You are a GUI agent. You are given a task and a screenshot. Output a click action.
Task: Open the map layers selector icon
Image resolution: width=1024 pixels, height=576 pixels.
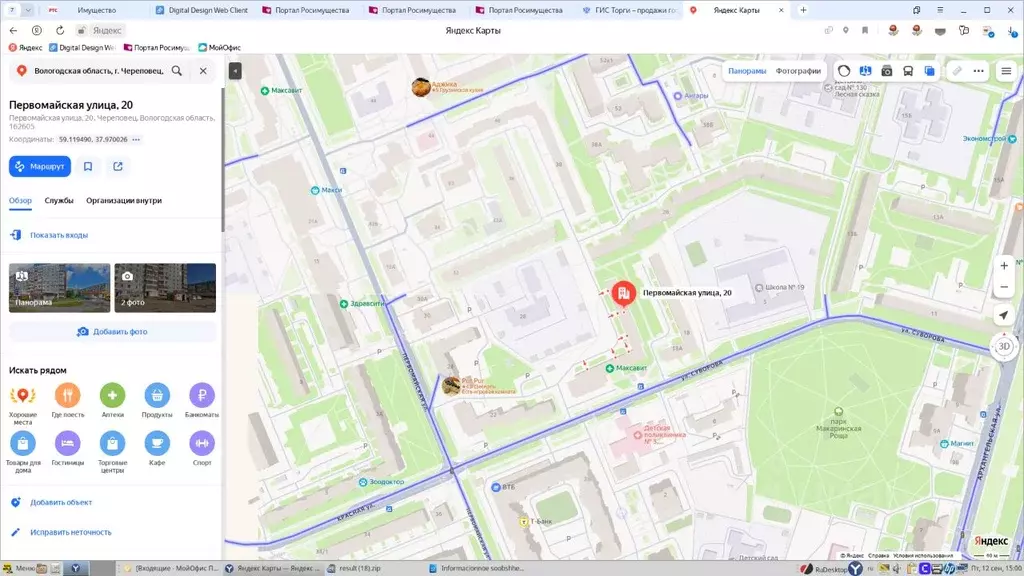point(930,71)
